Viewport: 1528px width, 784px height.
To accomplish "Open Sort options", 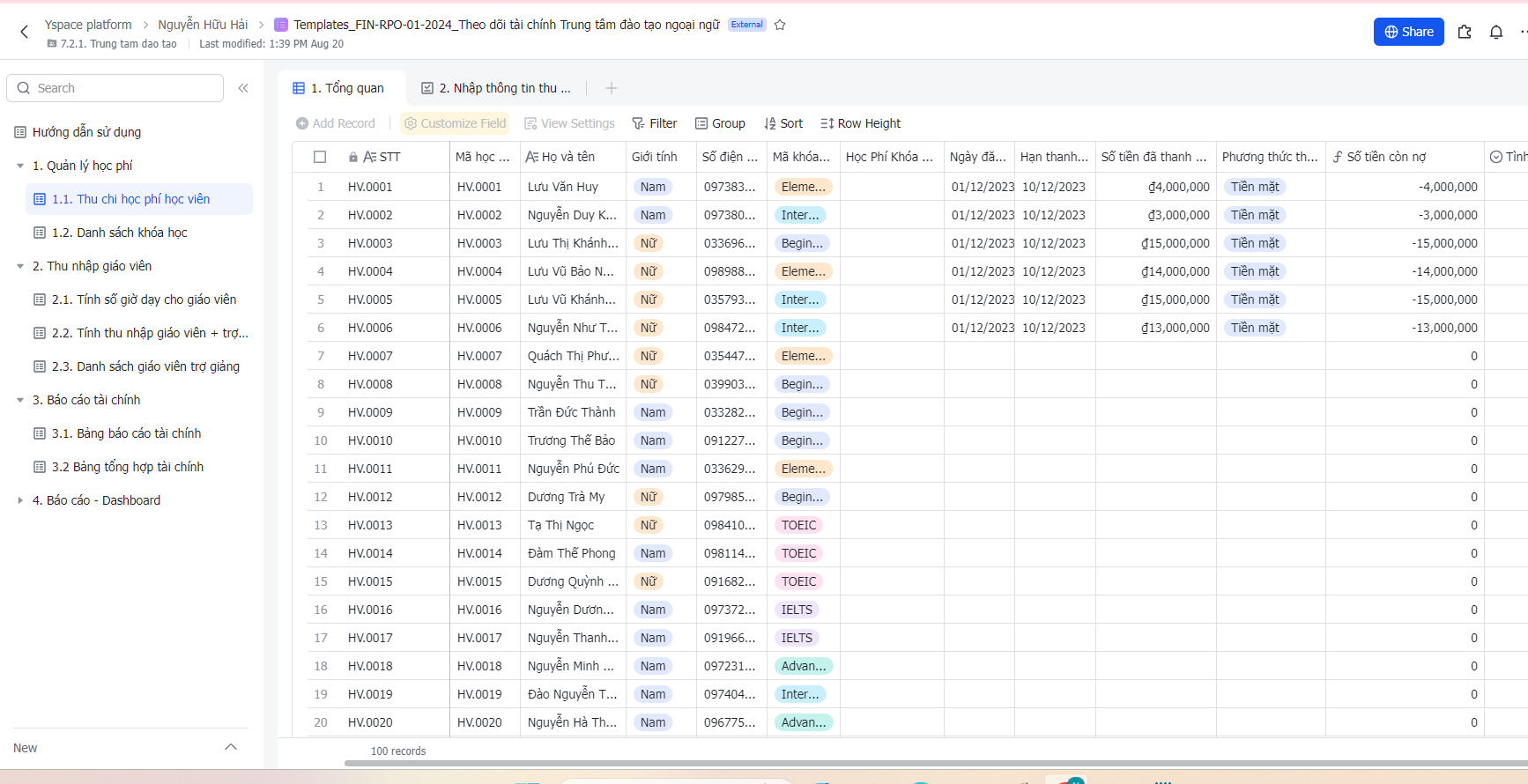I will point(783,123).
